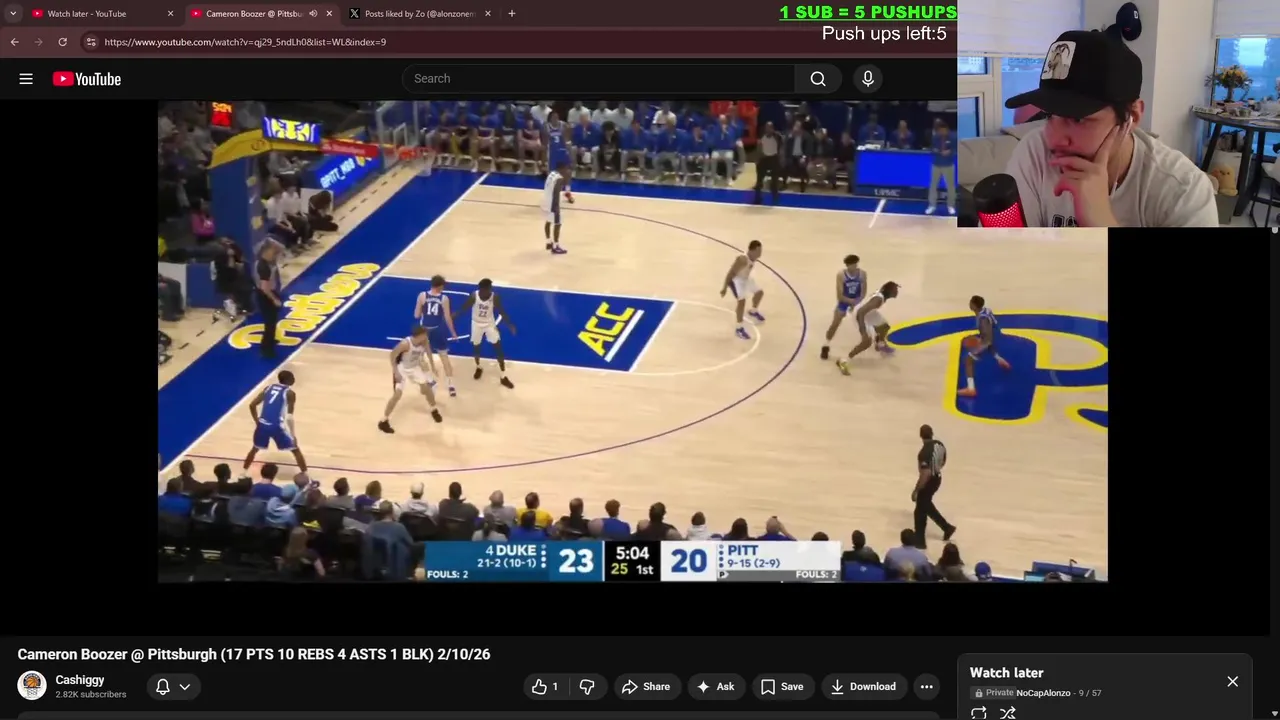
Task: Start voice search with the microphone icon
Action: [x=868, y=79]
